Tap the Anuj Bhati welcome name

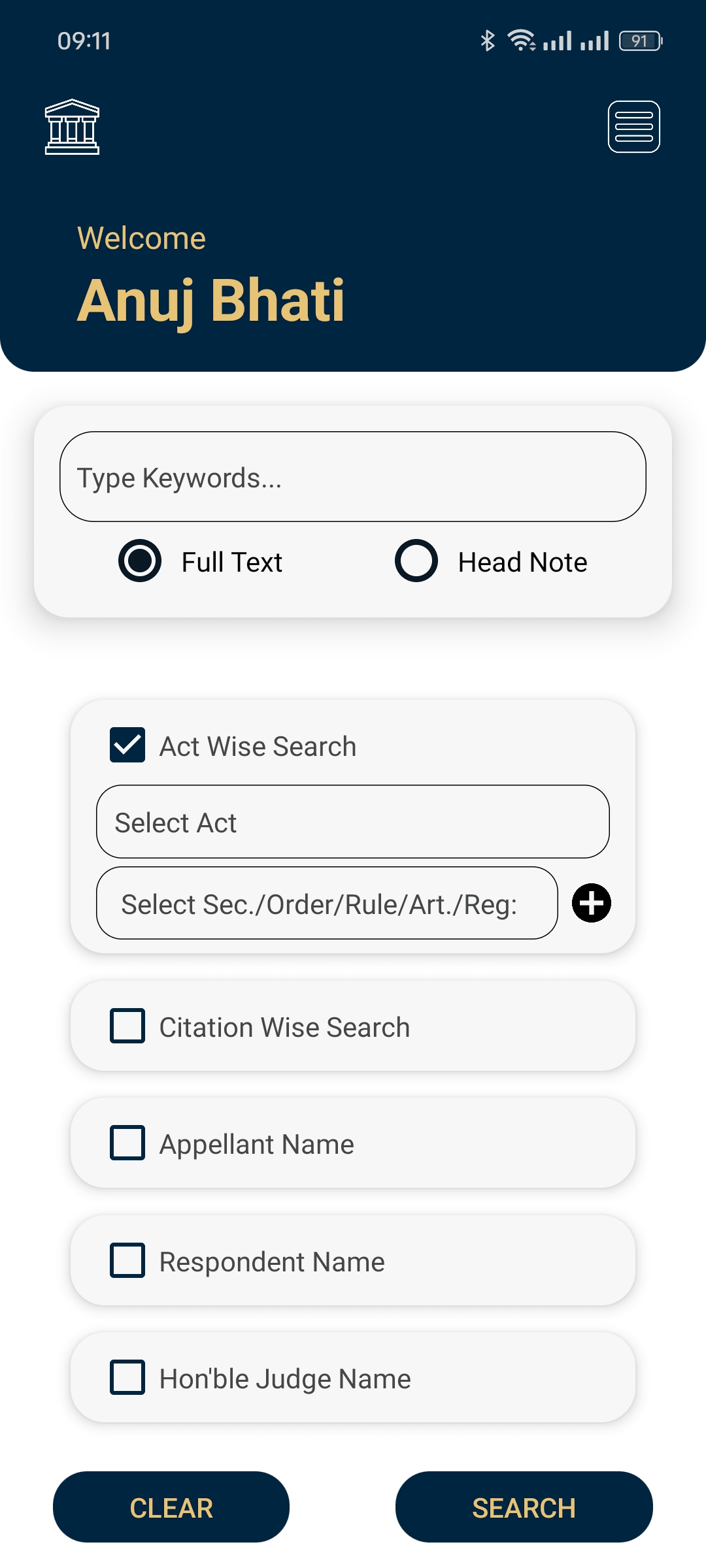click(x=211, y=301)
